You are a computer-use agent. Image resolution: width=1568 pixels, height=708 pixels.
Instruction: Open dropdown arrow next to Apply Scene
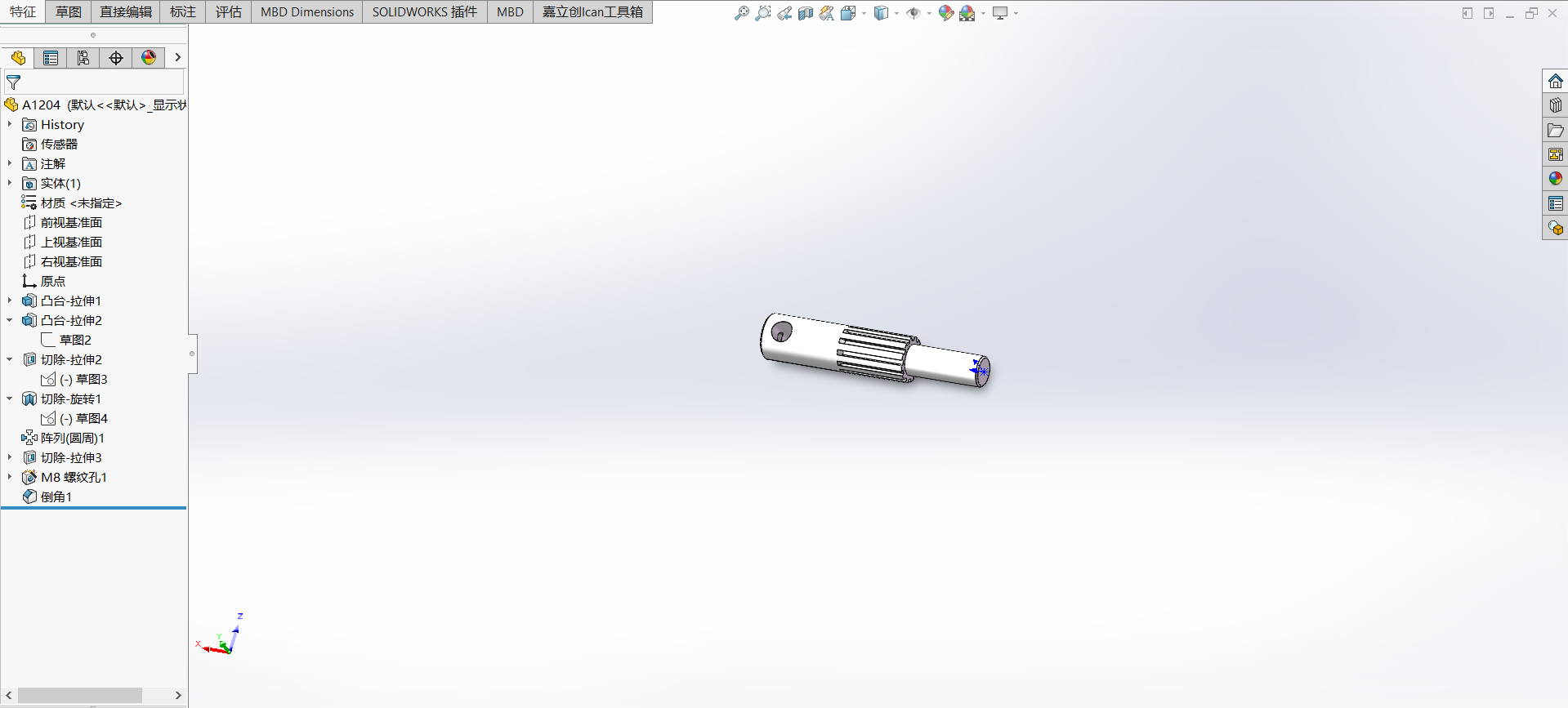pos(983,14)
